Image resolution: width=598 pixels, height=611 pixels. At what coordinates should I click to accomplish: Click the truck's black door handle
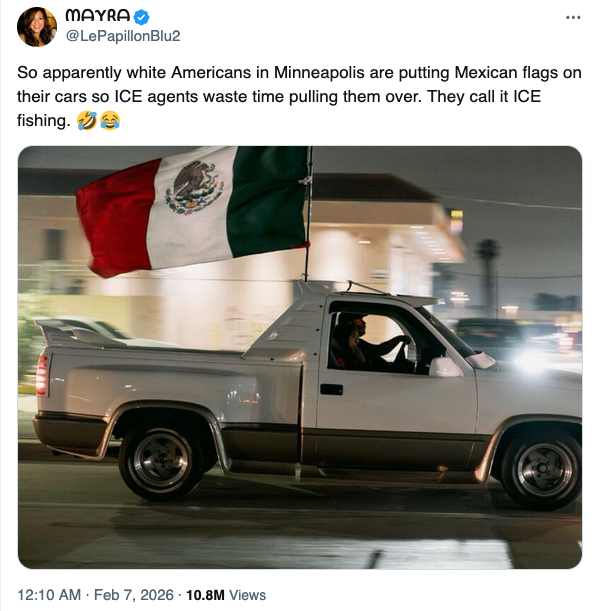pos(332,389)
